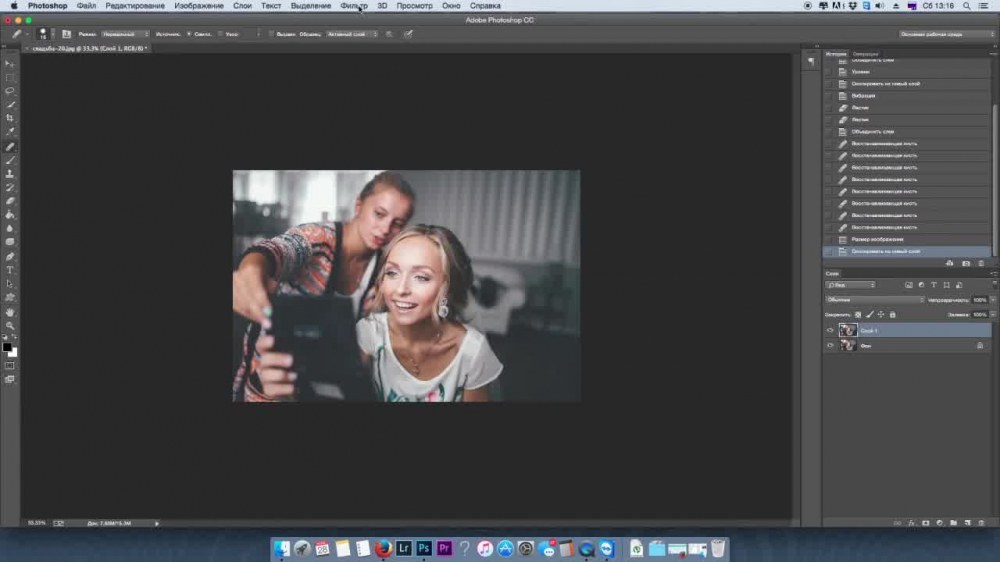Viewport: 1000px width, 562px height.
Task: Click the delete layer trash icon
Action: point(981,522)
